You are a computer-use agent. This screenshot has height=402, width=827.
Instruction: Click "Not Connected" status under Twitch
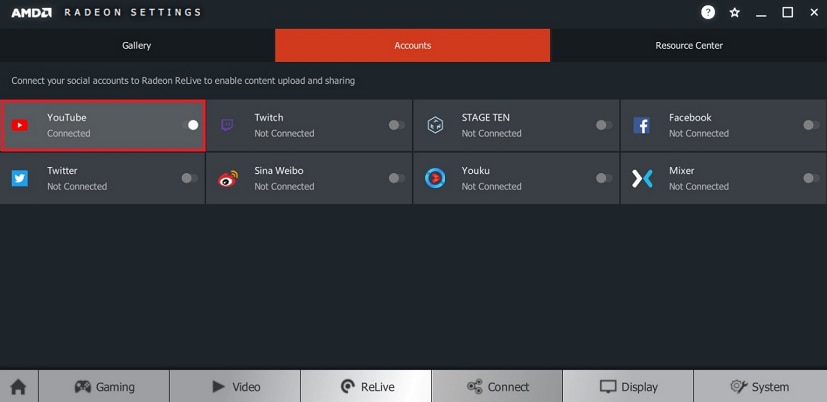284,133
